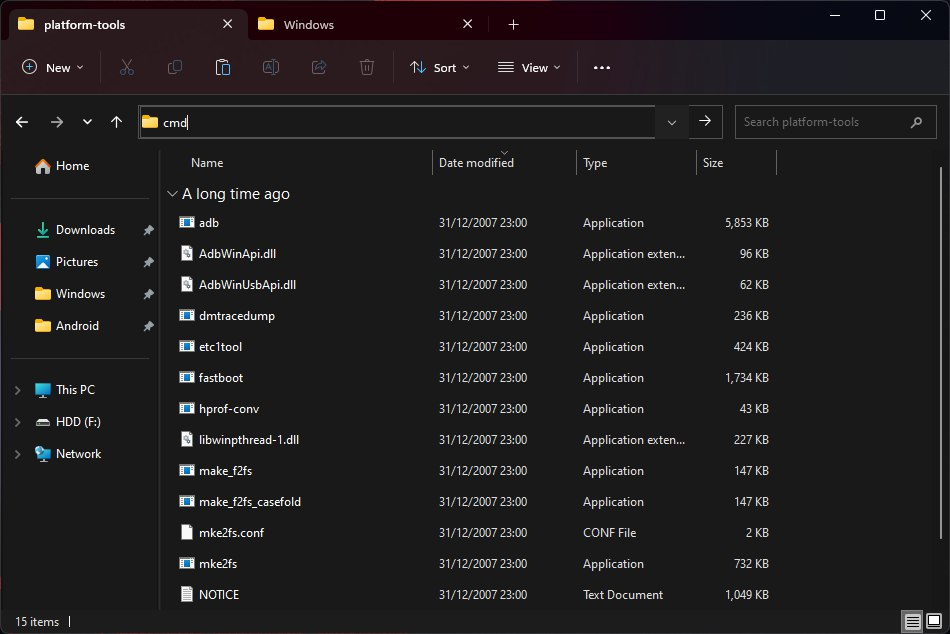Expand the This PC tree node
Viewport: 950px width, 634px height.
tap(18, 390)
